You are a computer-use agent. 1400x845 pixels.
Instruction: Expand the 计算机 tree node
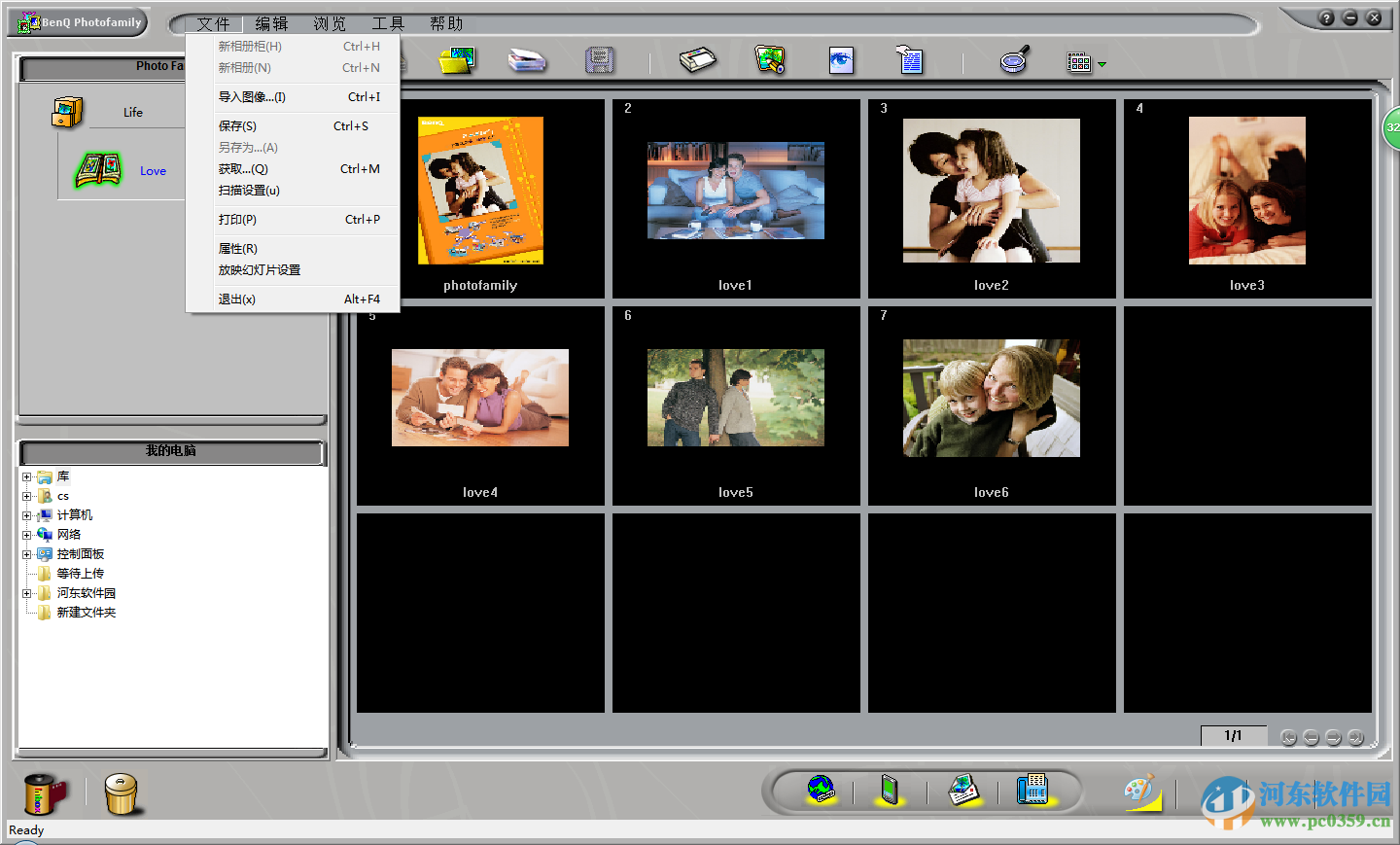(x=27, y=514)
